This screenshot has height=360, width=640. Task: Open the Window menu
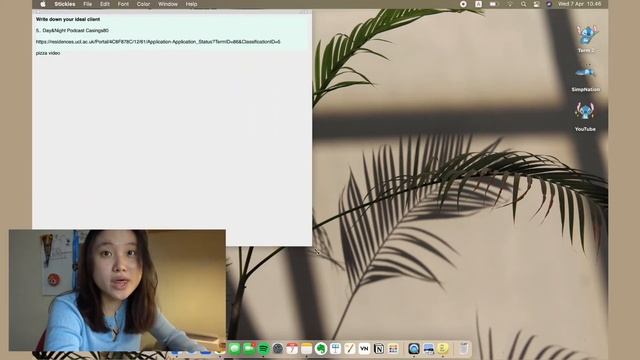[168, 4]
